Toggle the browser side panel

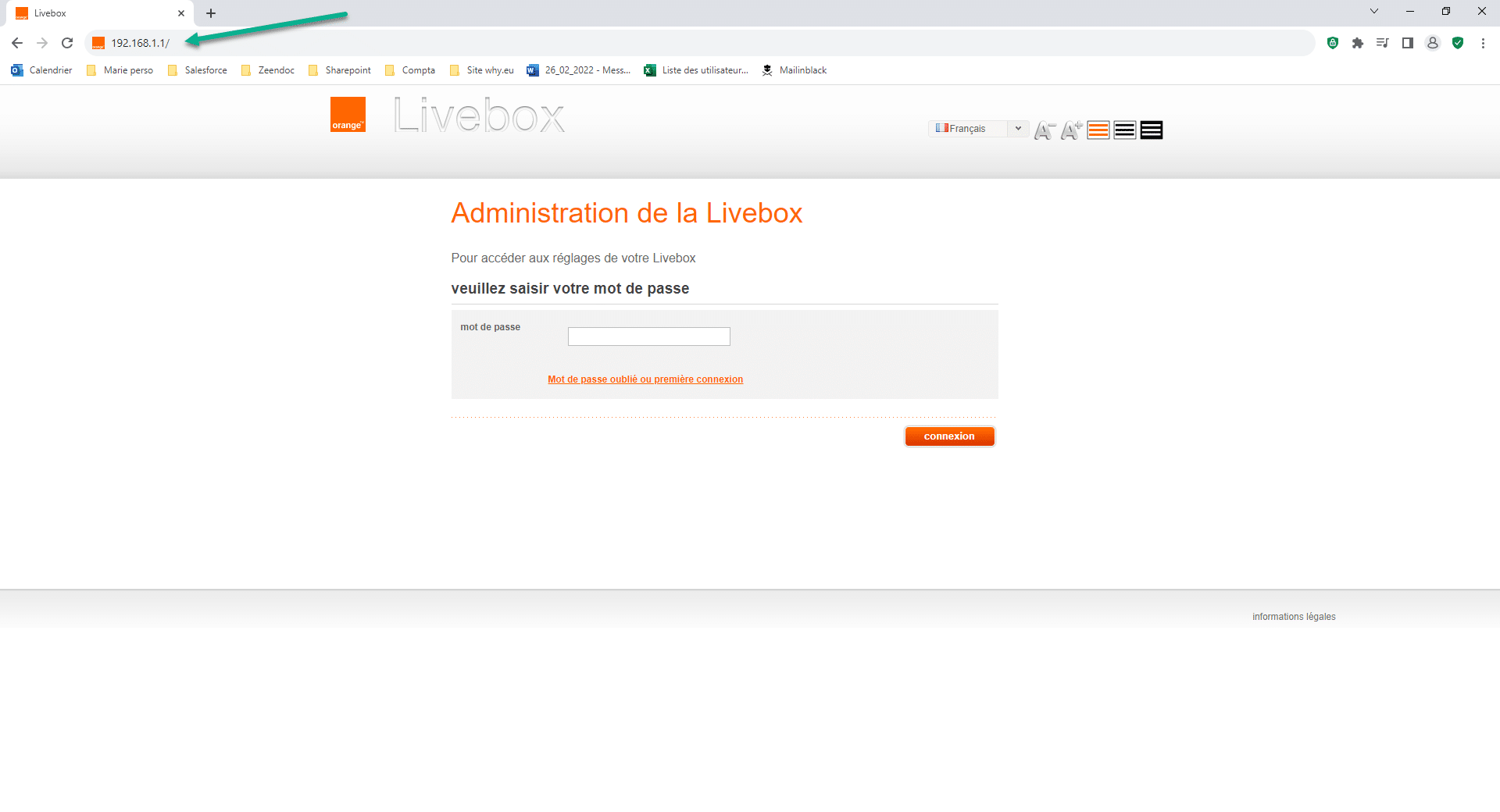[x=1408, y=43]
